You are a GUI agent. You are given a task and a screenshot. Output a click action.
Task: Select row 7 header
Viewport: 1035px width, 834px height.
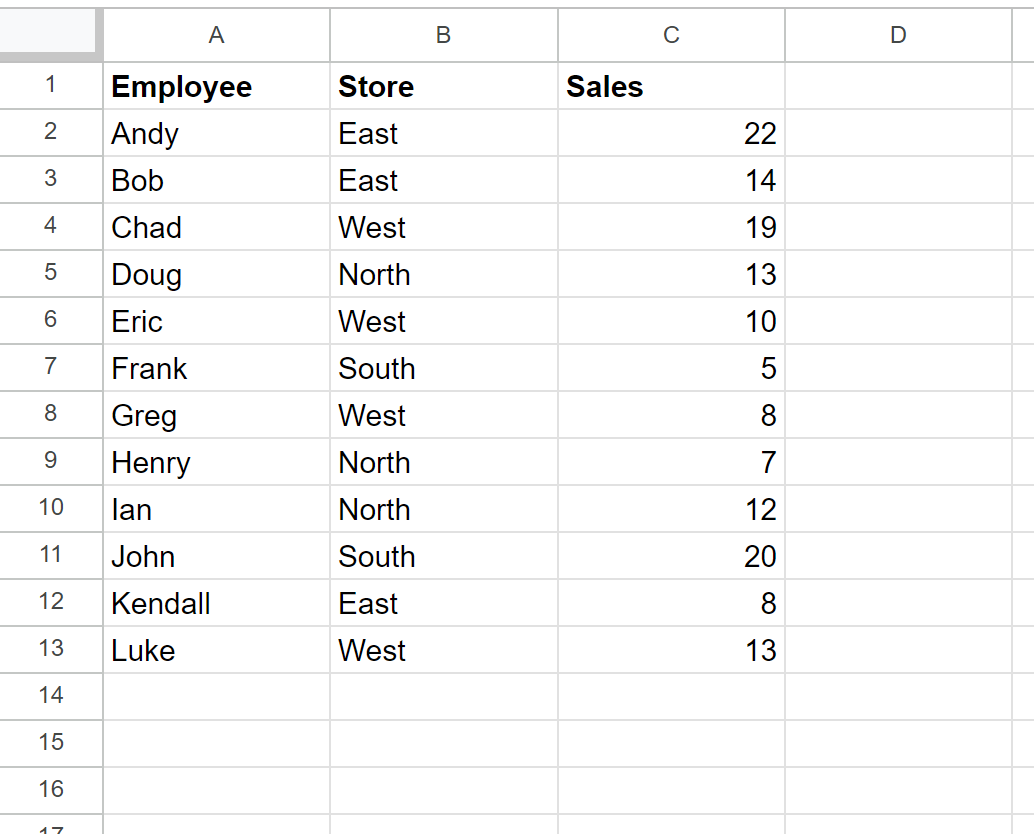coord(51,368)
